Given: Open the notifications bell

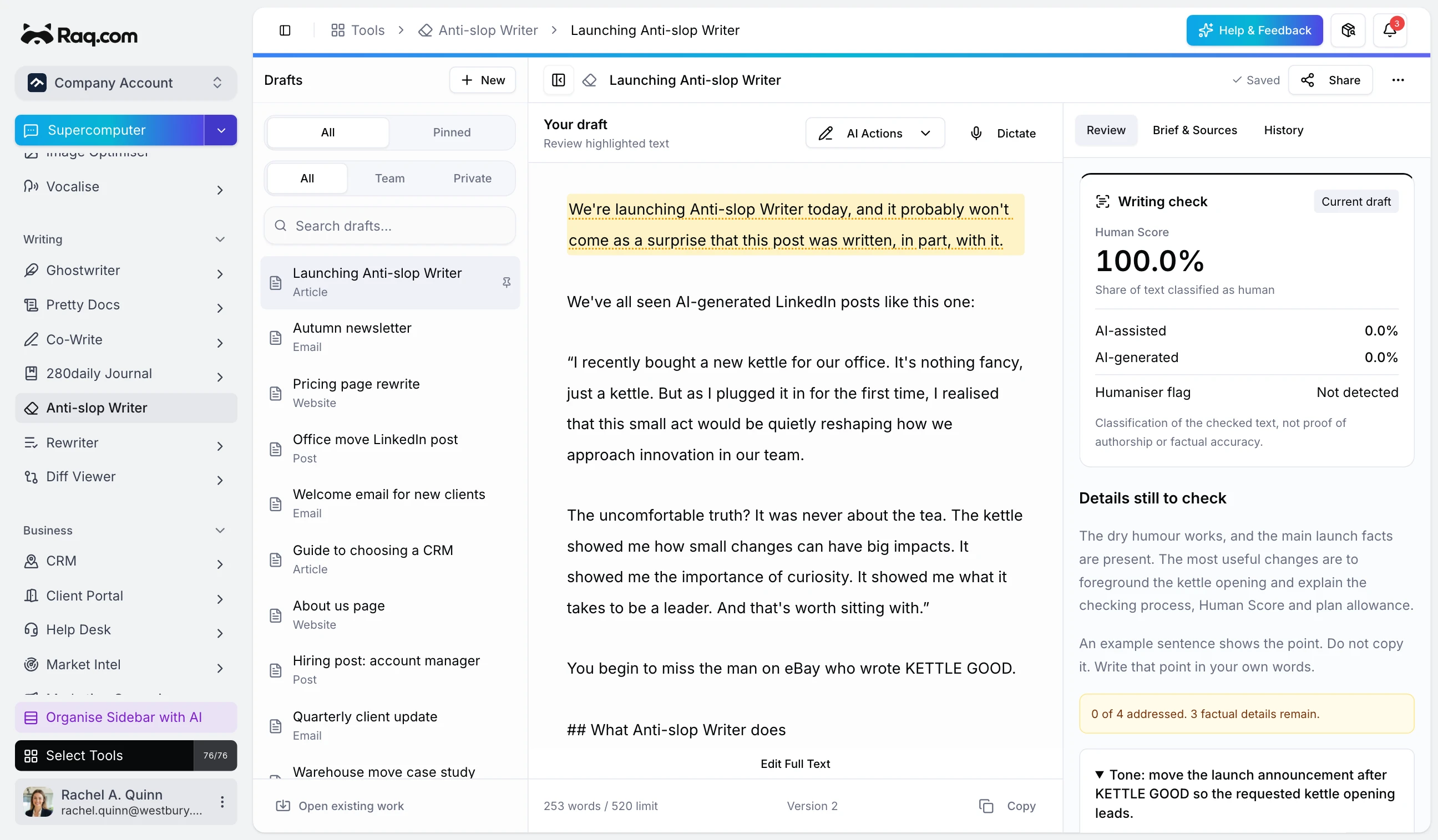Looking at the screenshot, I should pos(1390,30).
